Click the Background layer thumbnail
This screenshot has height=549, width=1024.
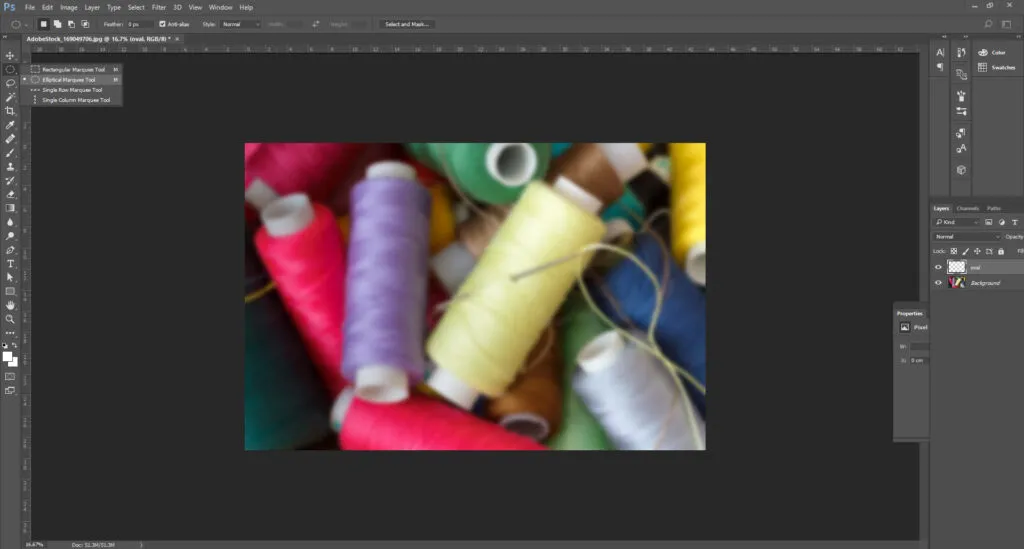pos(956,283)
